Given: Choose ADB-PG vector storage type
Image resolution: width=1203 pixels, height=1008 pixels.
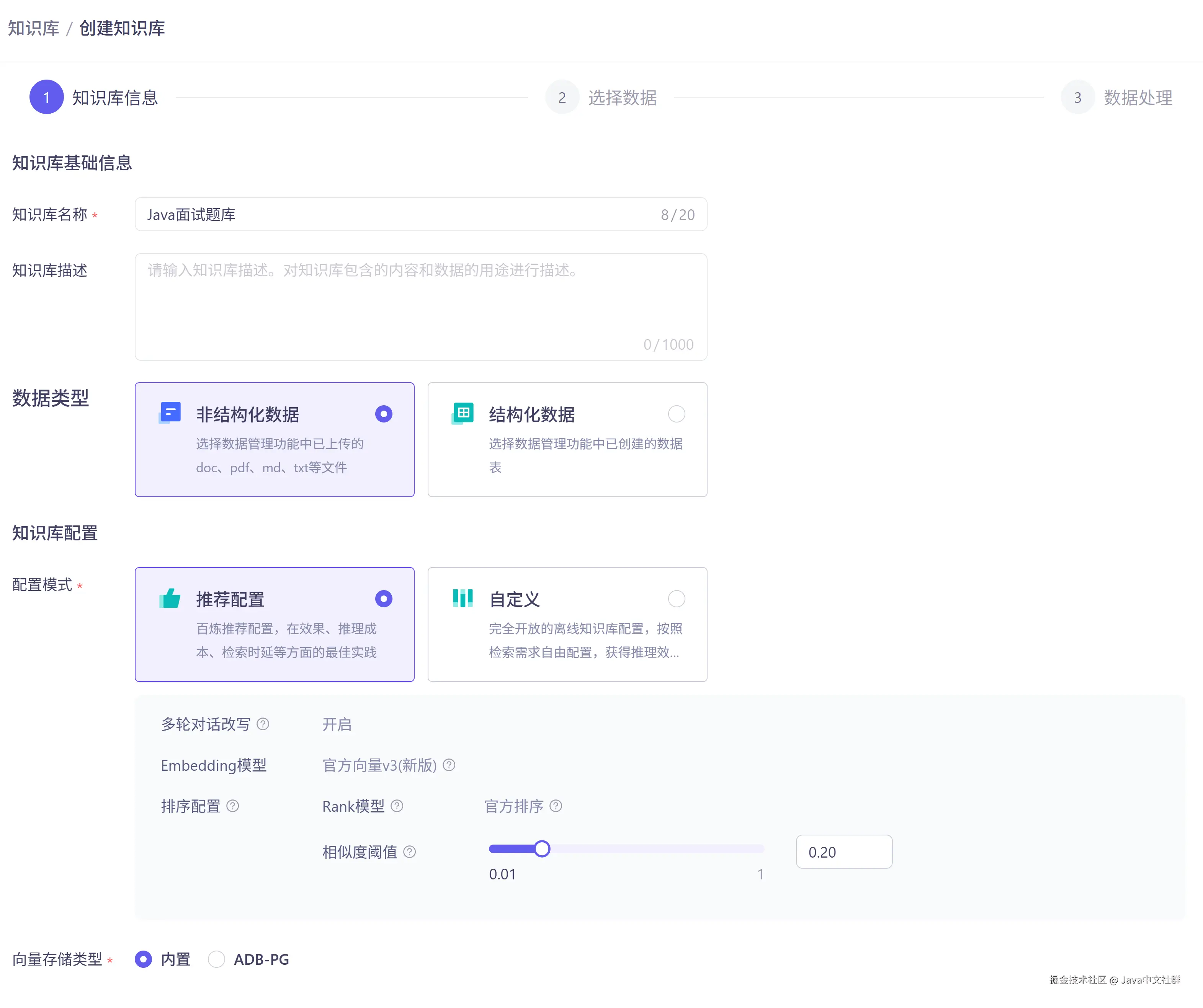Looking at the screenshot, I should [x=217, y=959].
